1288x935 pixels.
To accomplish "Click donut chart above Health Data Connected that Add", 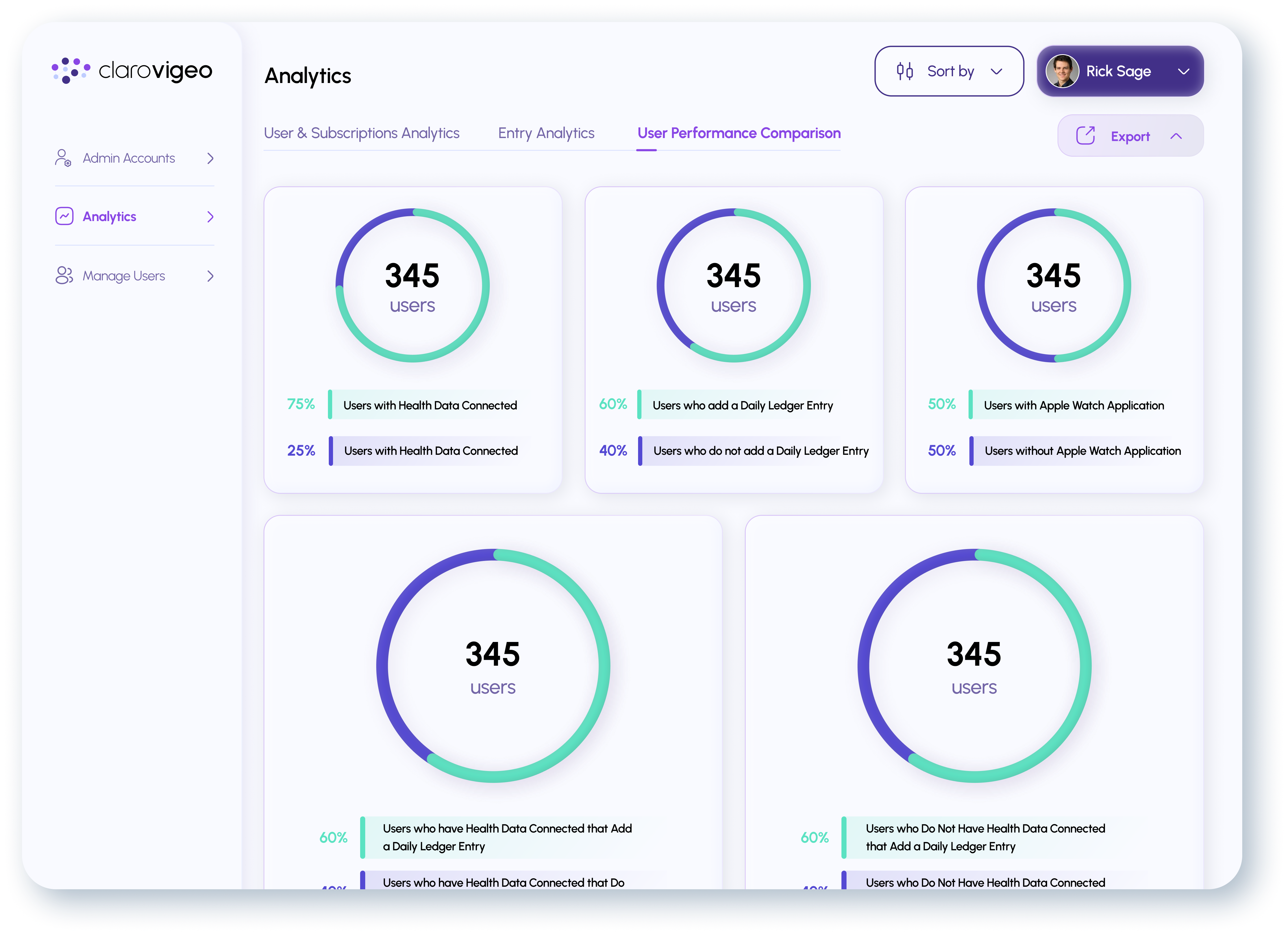I will pyautogui.click(x=493, y=665).
